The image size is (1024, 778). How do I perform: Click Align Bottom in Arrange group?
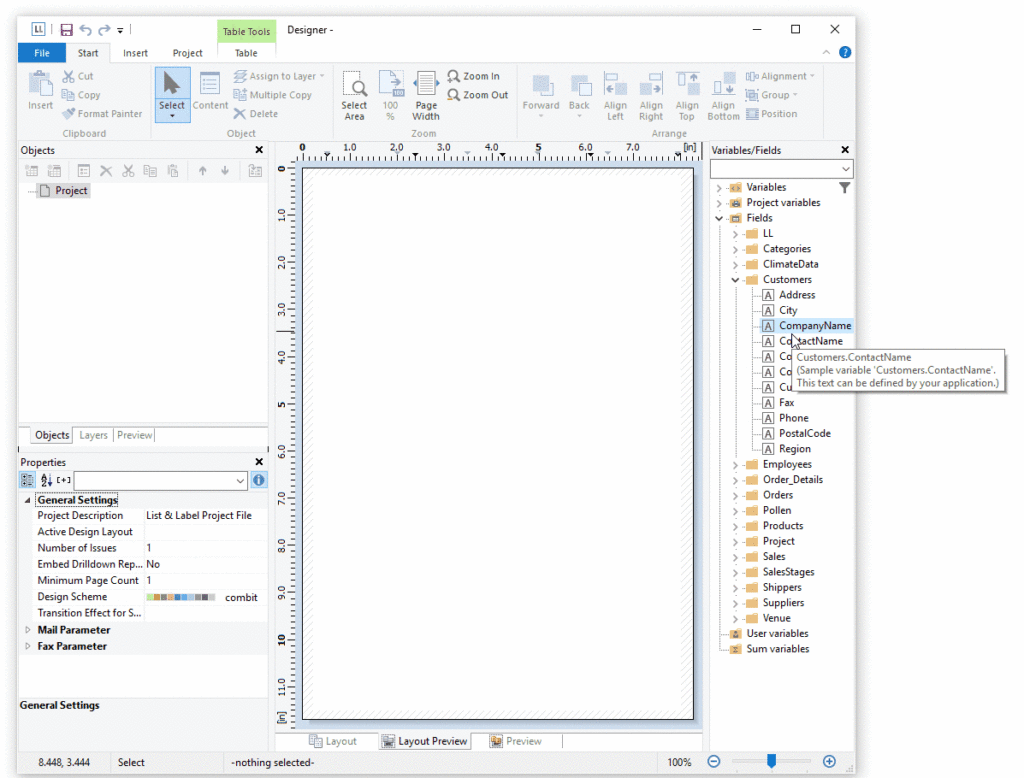tap(724, 96)
